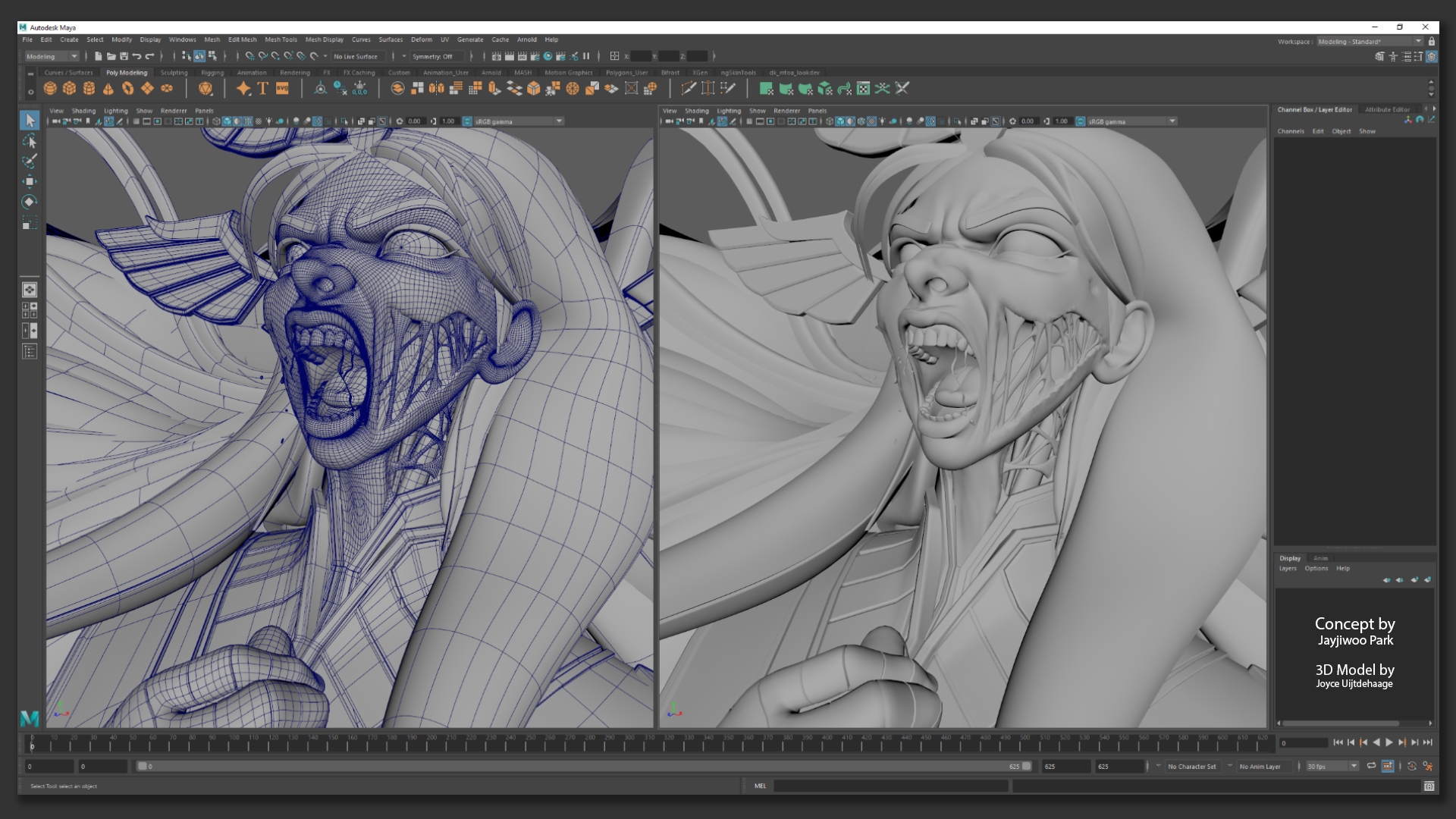This screenshot has width=1456, height=819.
Task: Toggle Snap to Grids icon
Action: (x=249, y=56)
